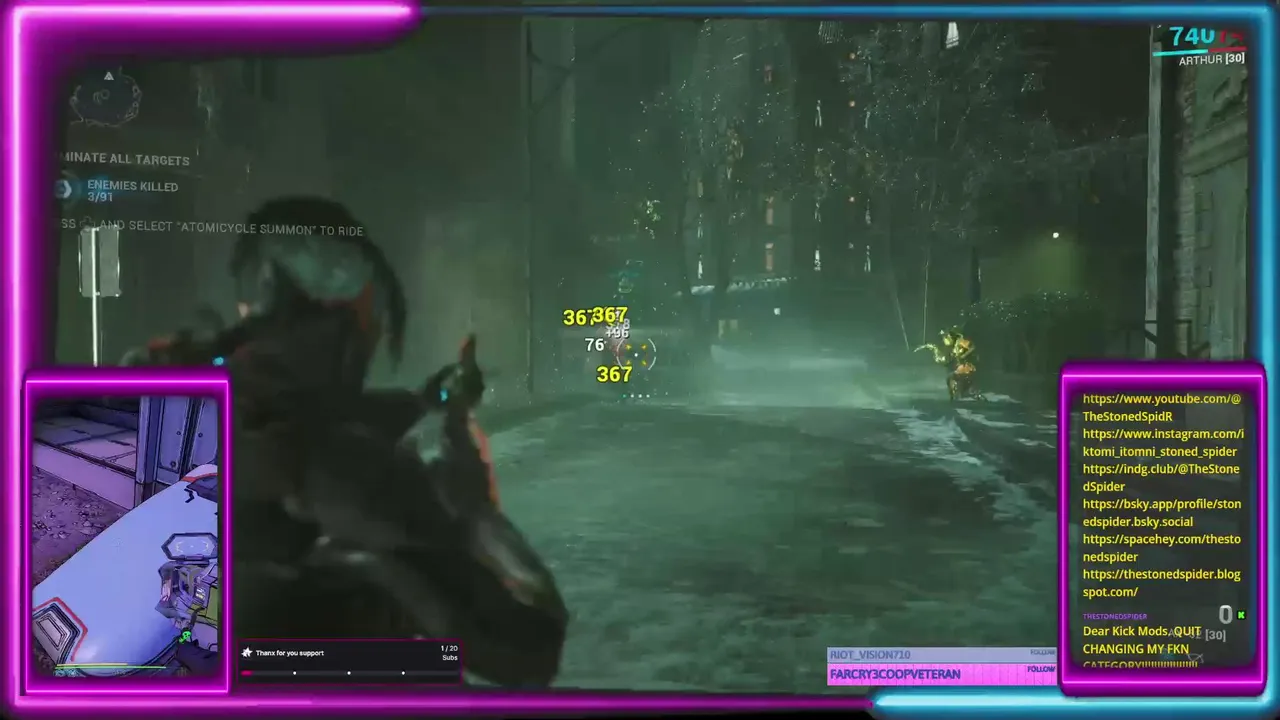Open the Instagram iktomi_itomni_stoned_spider link
The height and width of the screenshot is (720, 1280).
pos(1163,442)
